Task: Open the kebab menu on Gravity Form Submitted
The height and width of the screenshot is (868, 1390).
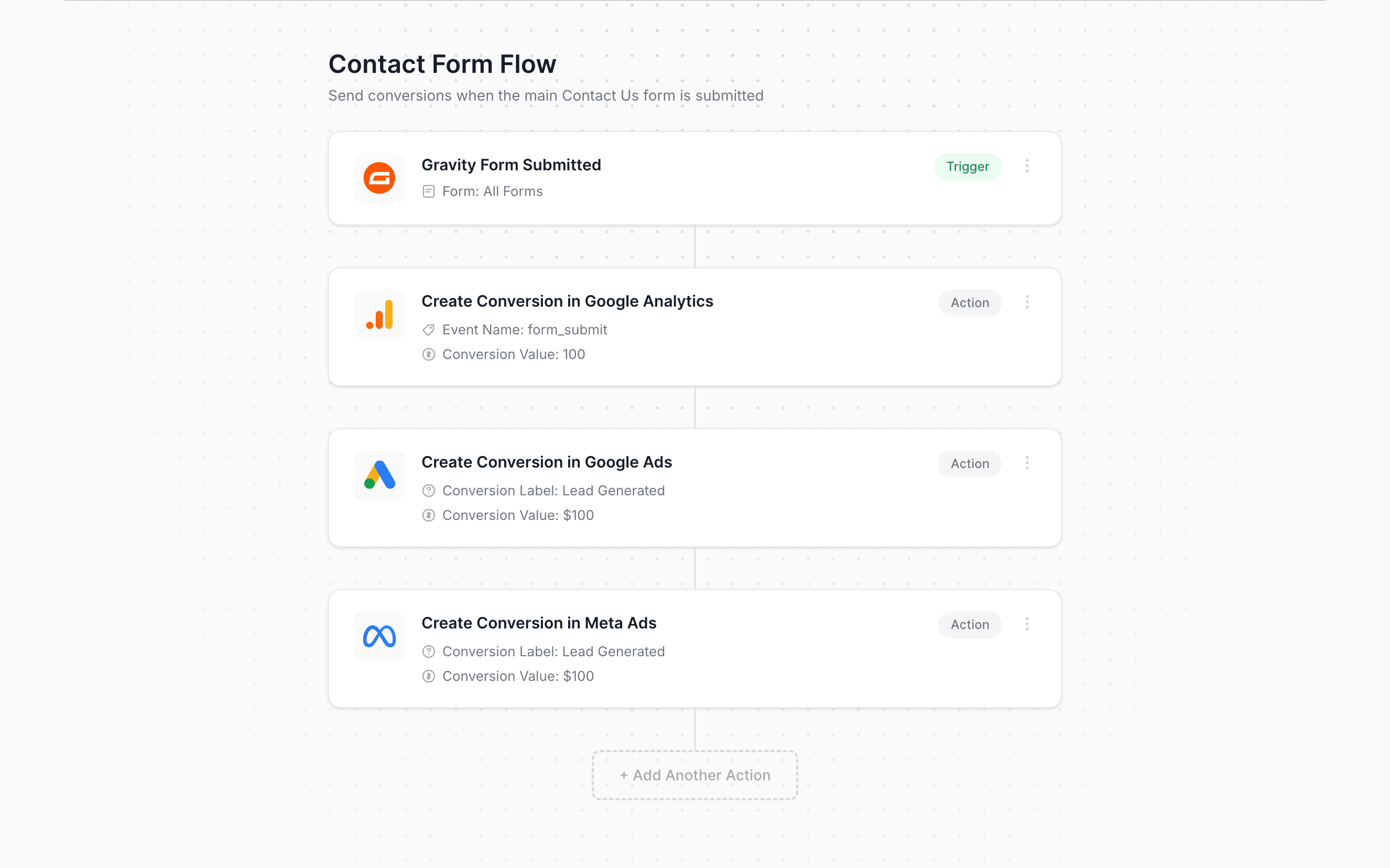Action: 1027,166
